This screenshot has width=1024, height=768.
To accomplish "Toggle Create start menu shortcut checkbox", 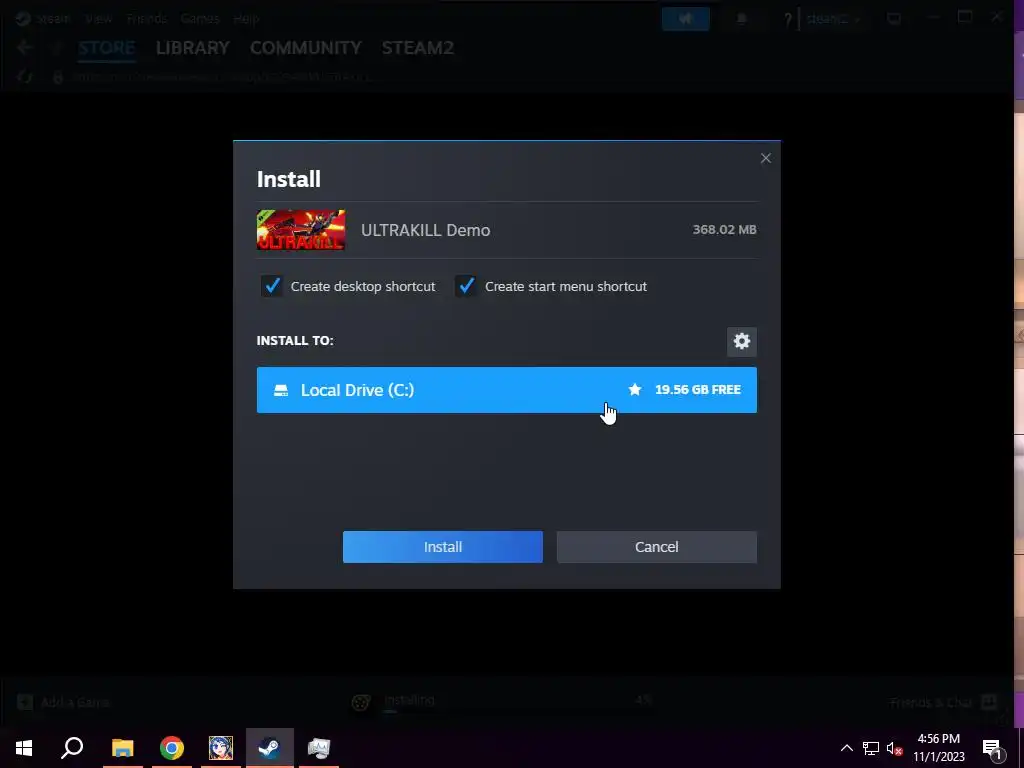I will [466, 286].
